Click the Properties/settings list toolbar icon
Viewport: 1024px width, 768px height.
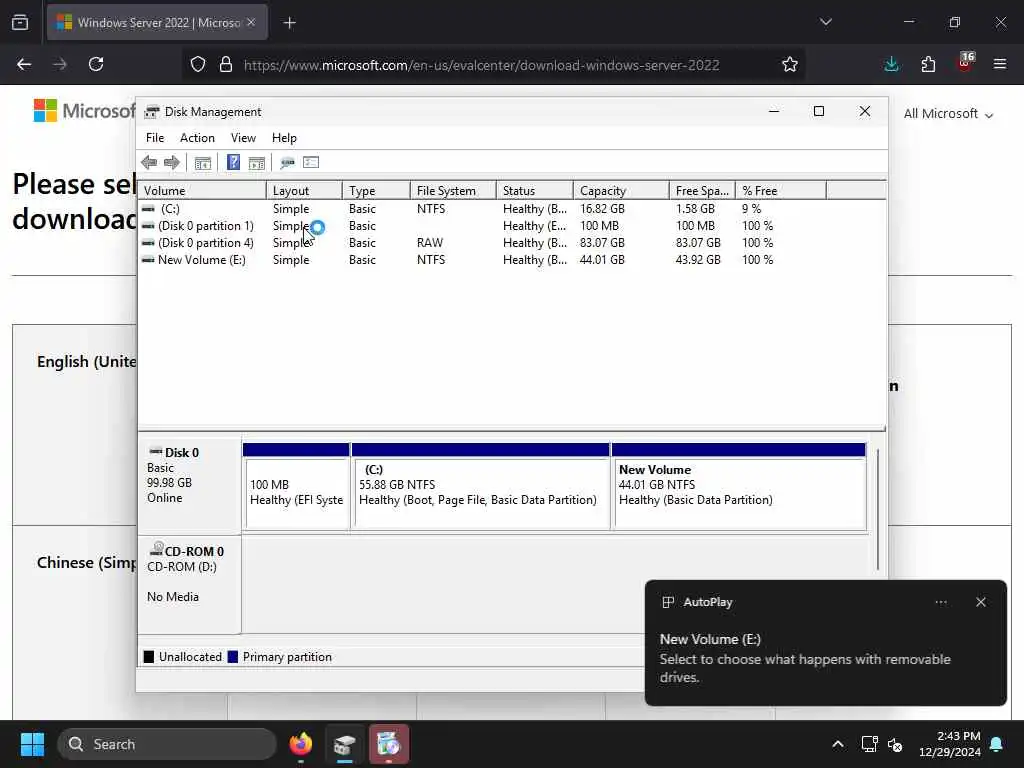click(x=311, y=163)
